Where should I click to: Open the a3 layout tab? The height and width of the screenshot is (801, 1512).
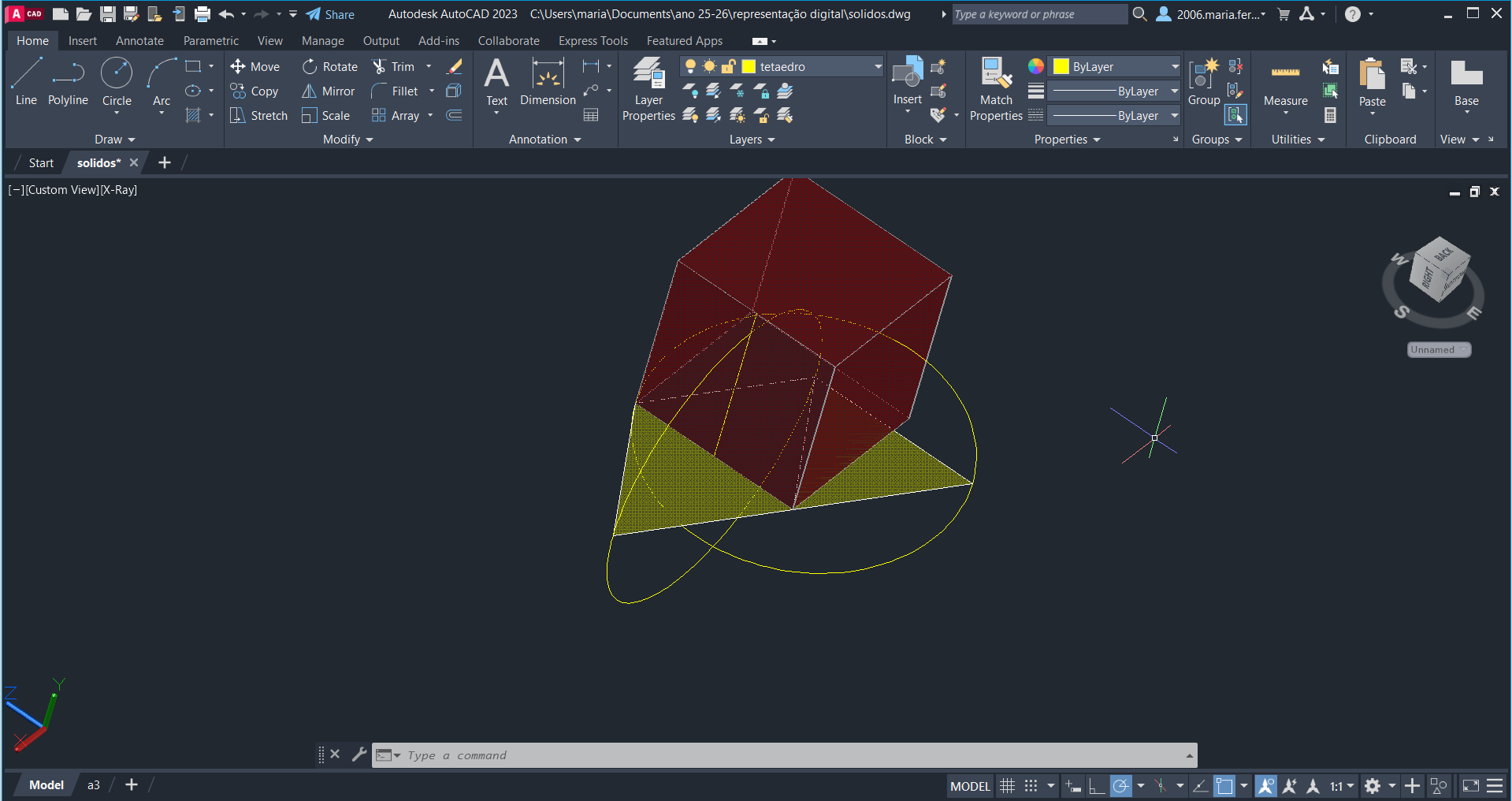coord(94,785)
